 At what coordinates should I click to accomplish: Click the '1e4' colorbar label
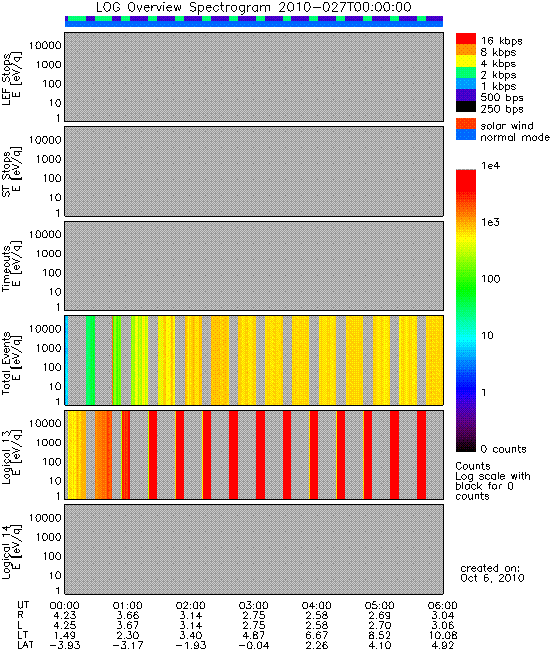[x=491, y=166]
